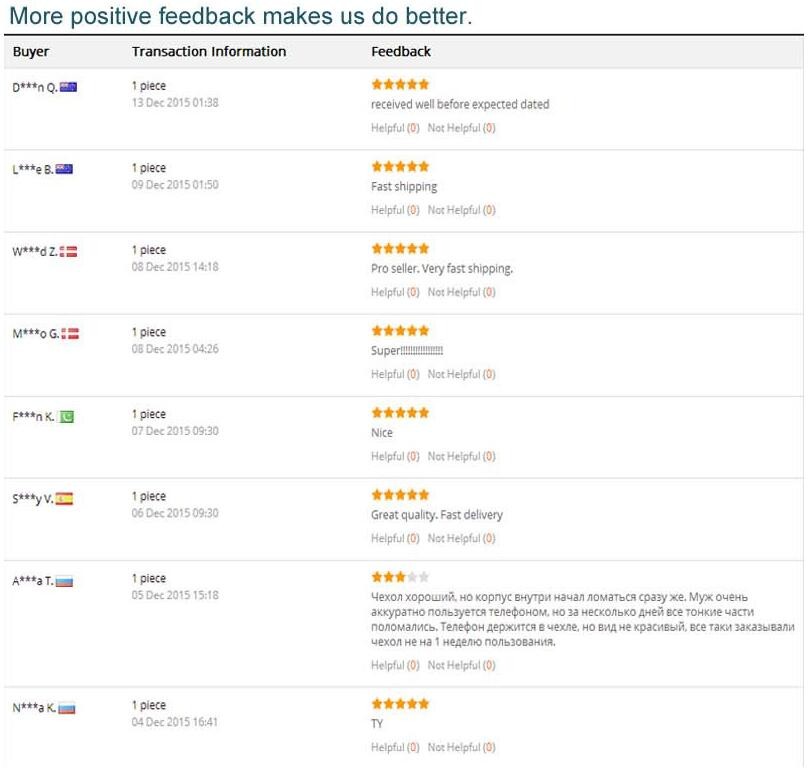The image size is (808, 780).
Task: Click the three-star rating on the Russian review
Action: [400, 577]
